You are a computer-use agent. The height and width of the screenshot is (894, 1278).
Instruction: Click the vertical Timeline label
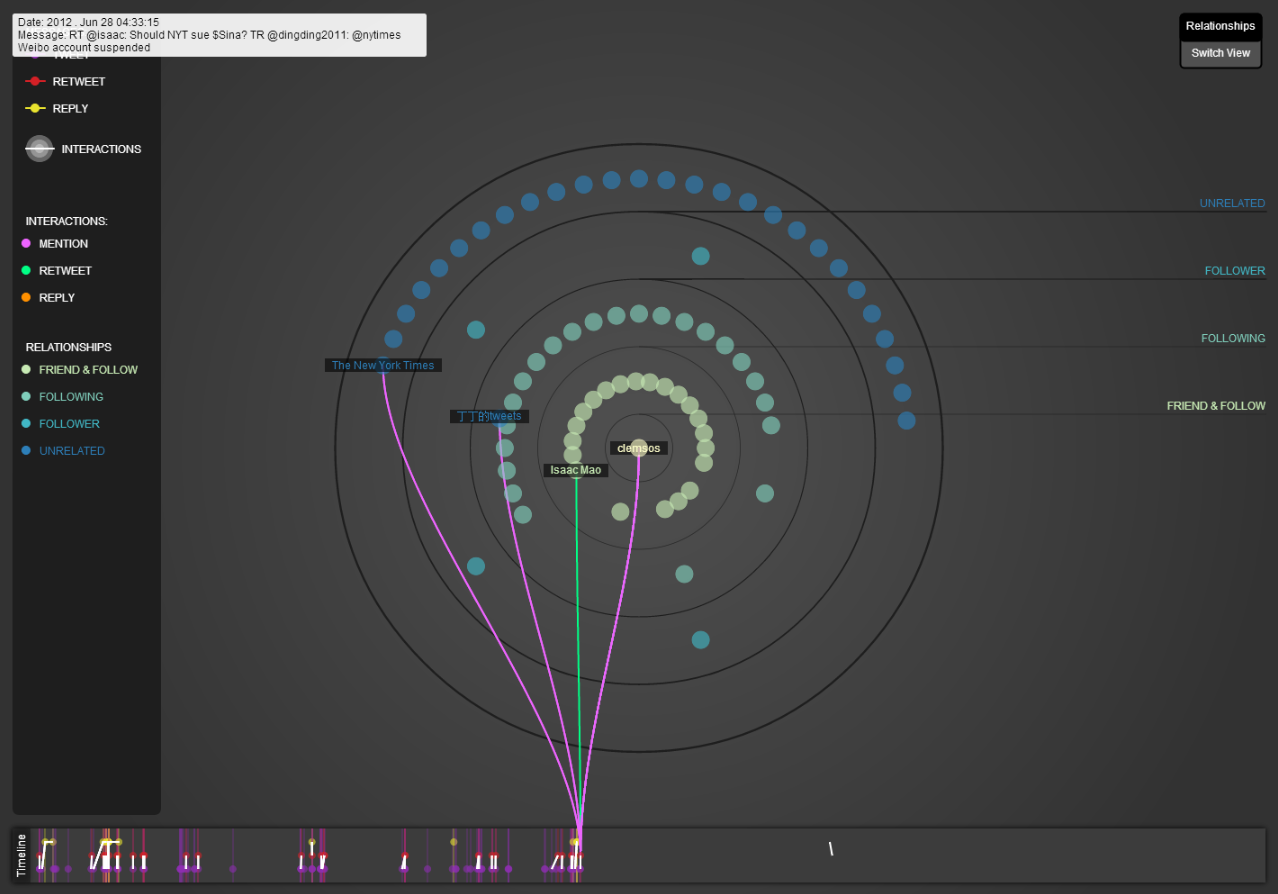pos(22,855)
